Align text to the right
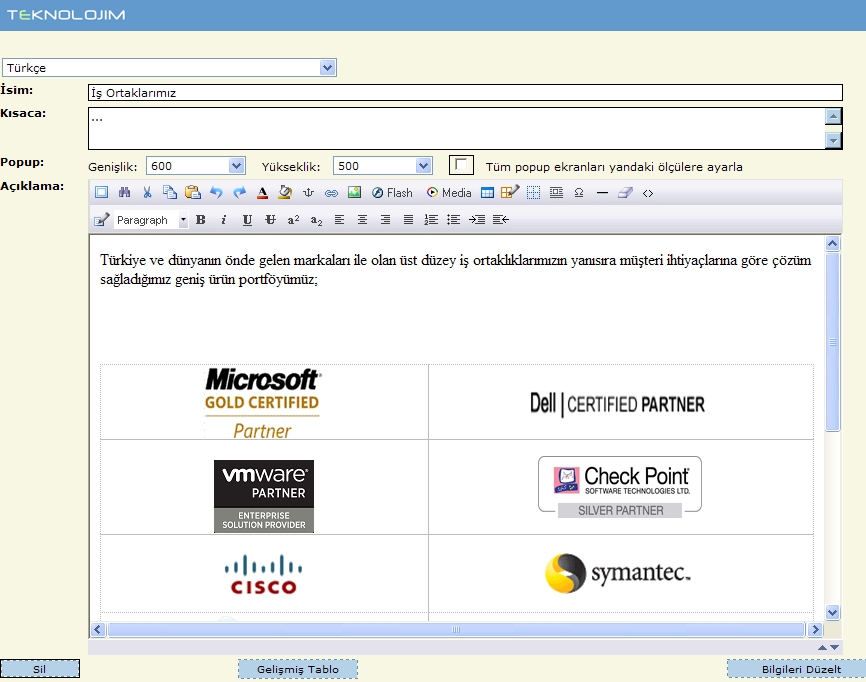 pyautogui.click(x=386, y=220)
